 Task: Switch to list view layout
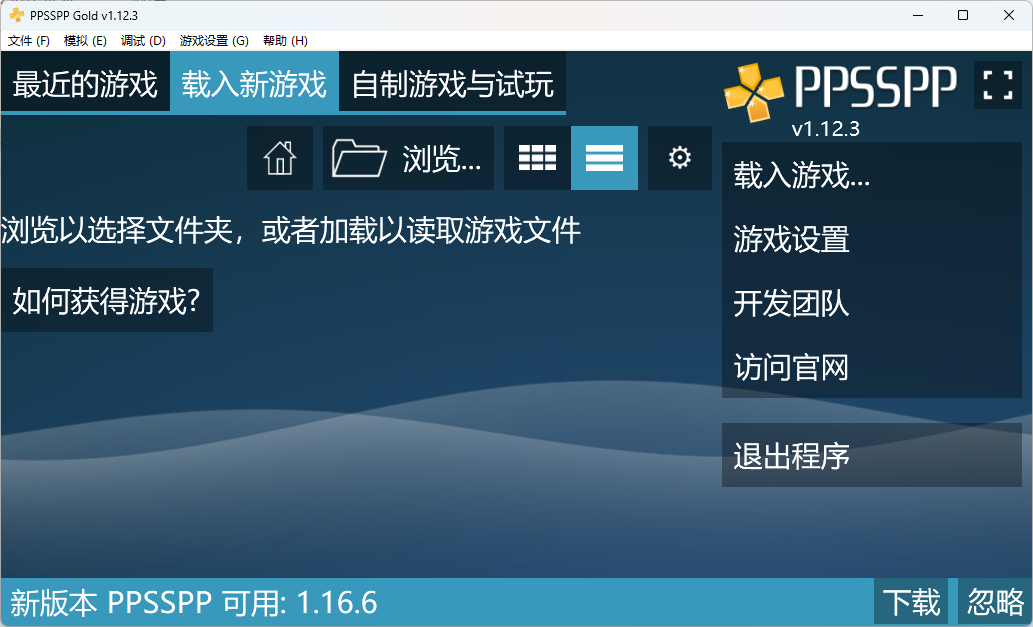[x=604, y=158]
